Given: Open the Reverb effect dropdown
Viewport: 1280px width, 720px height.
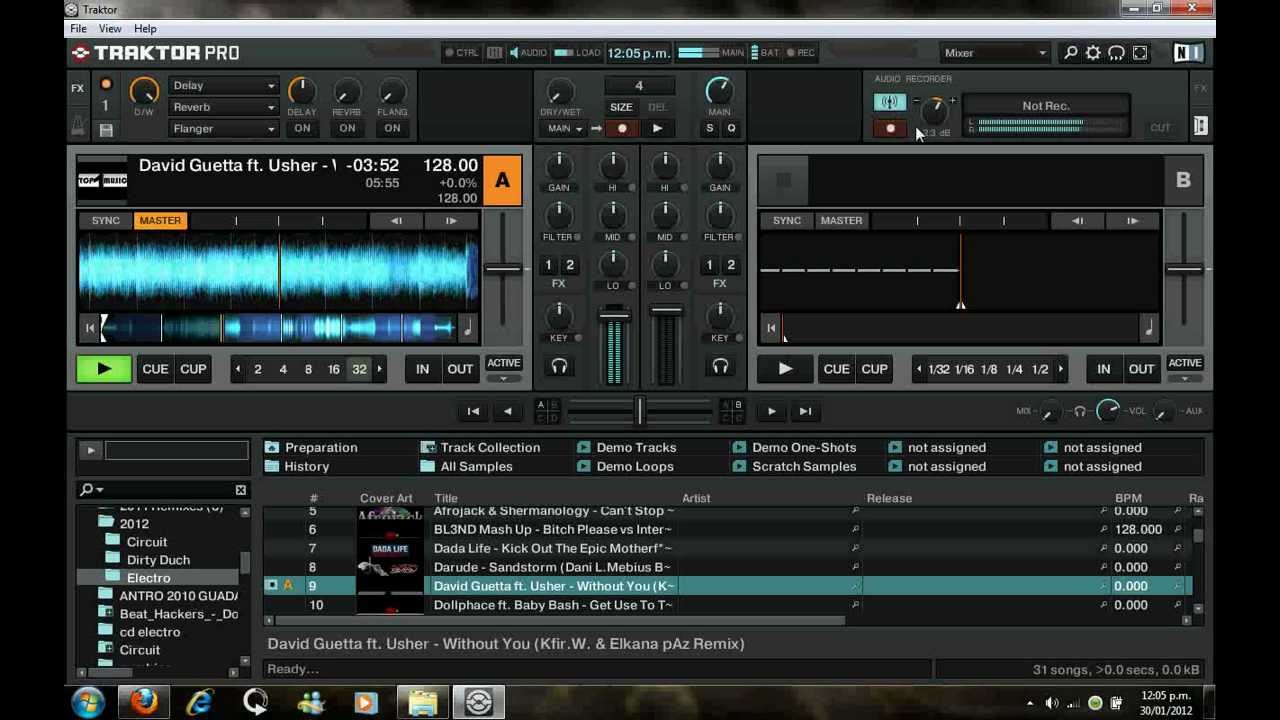Looking at the screenshot, I should (223, 107).
